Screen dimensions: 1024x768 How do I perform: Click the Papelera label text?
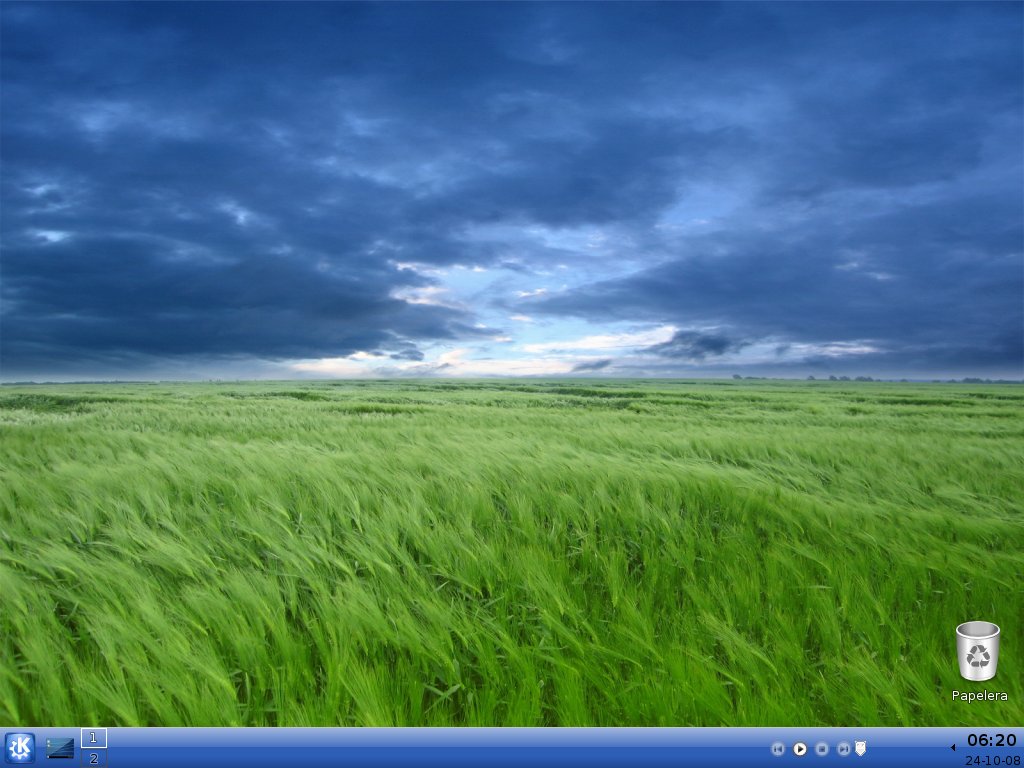(x=979, y=696)
